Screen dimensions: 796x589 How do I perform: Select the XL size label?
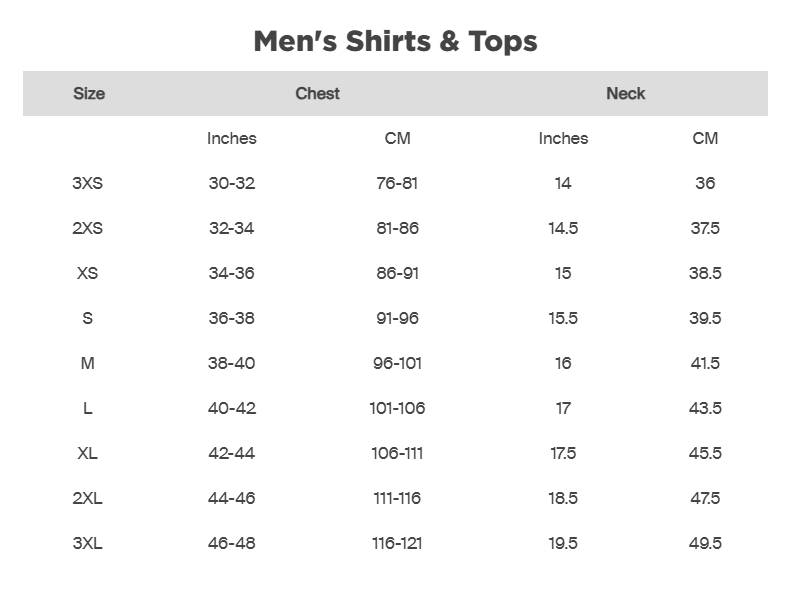coord(88,453)
